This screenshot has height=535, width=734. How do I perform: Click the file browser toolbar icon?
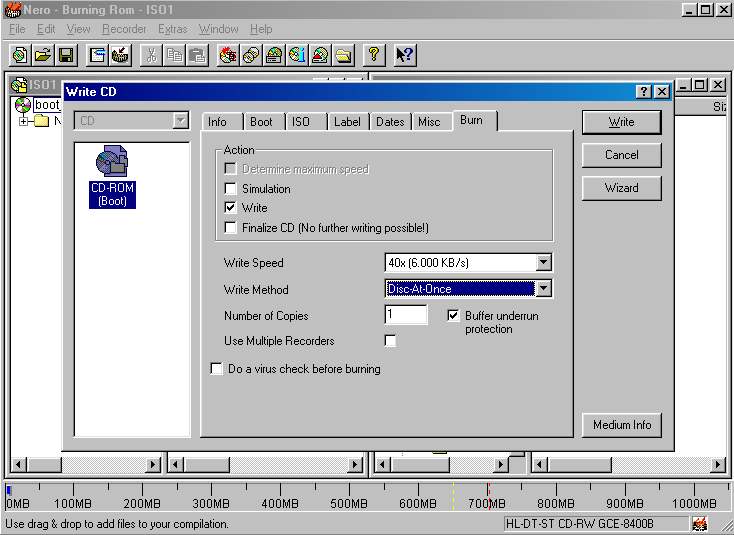coord(120,55)
